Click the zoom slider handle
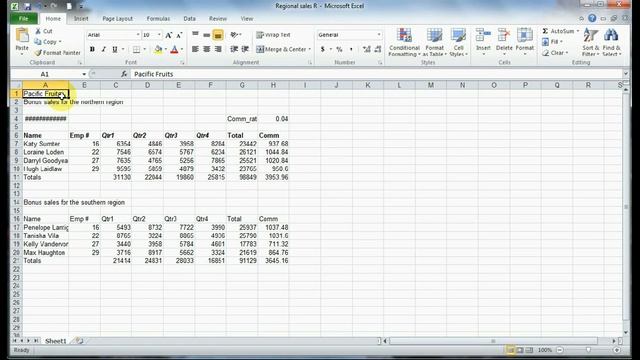Viewport: 640px width, 360px height. (588, 350)
